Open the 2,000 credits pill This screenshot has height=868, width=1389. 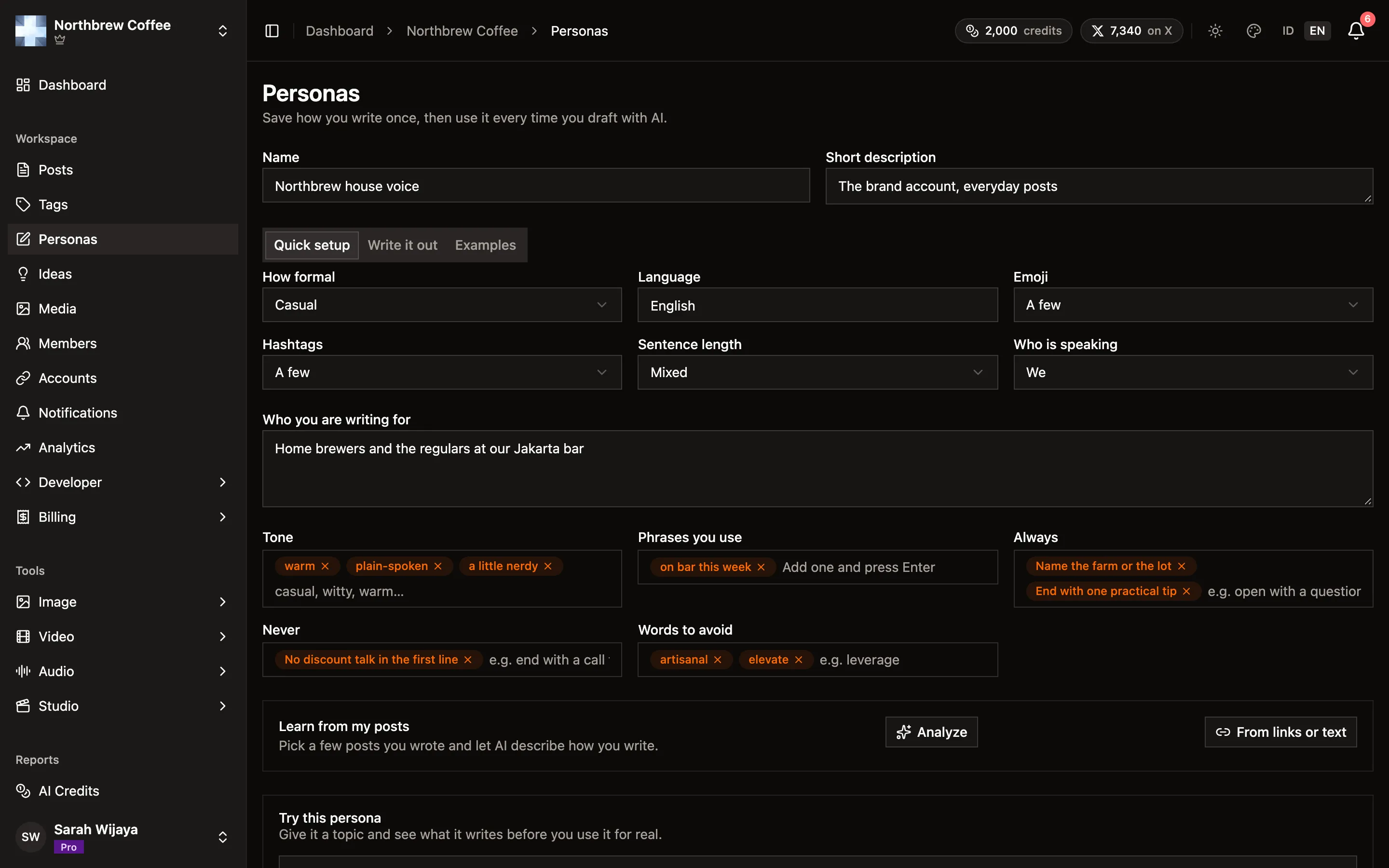(x=1013, y=31)
